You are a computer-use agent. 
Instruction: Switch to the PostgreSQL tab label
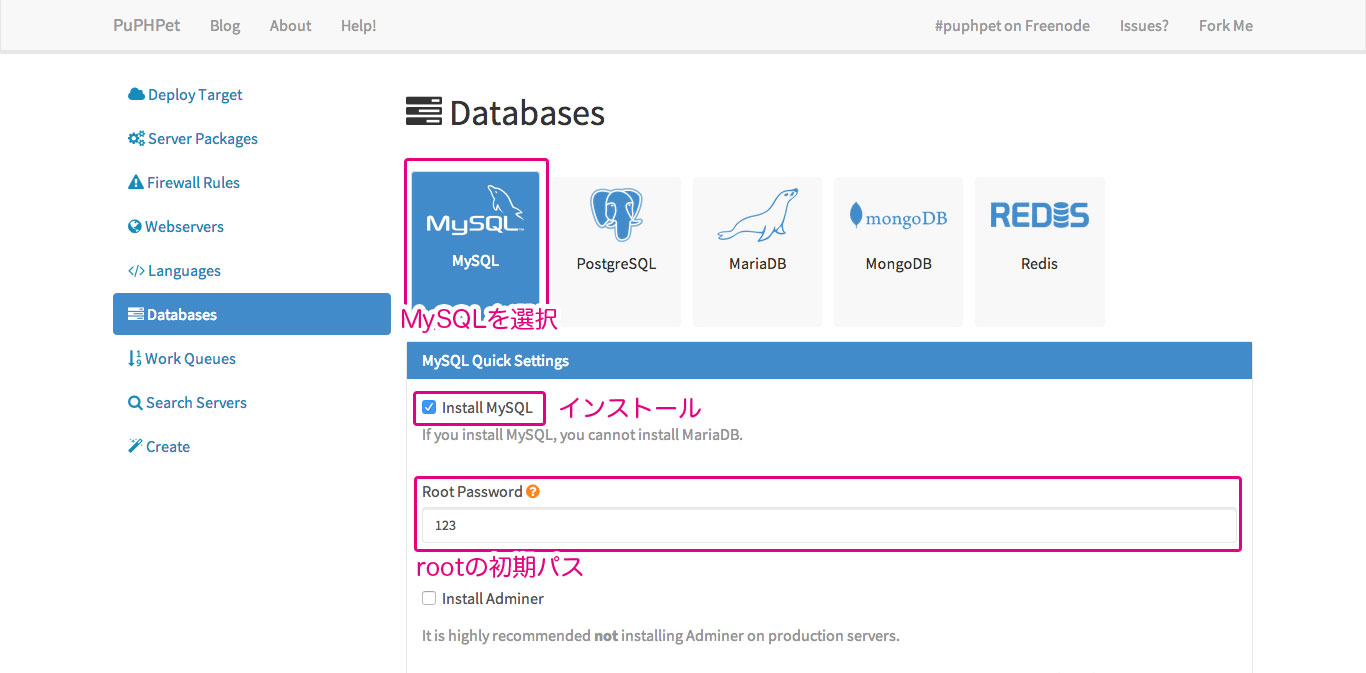616,264
